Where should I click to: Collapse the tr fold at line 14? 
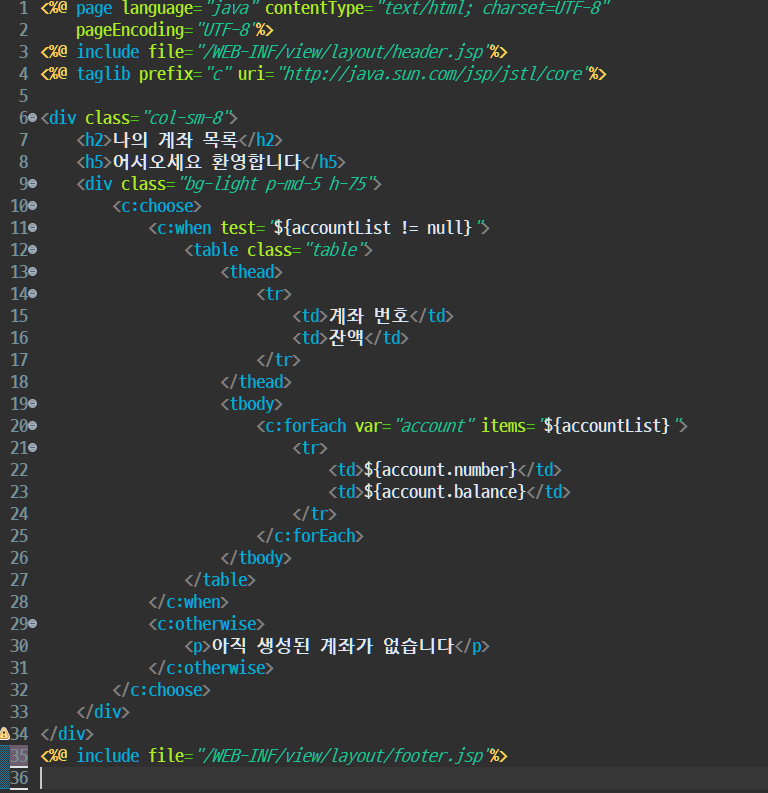click(33, 293)
